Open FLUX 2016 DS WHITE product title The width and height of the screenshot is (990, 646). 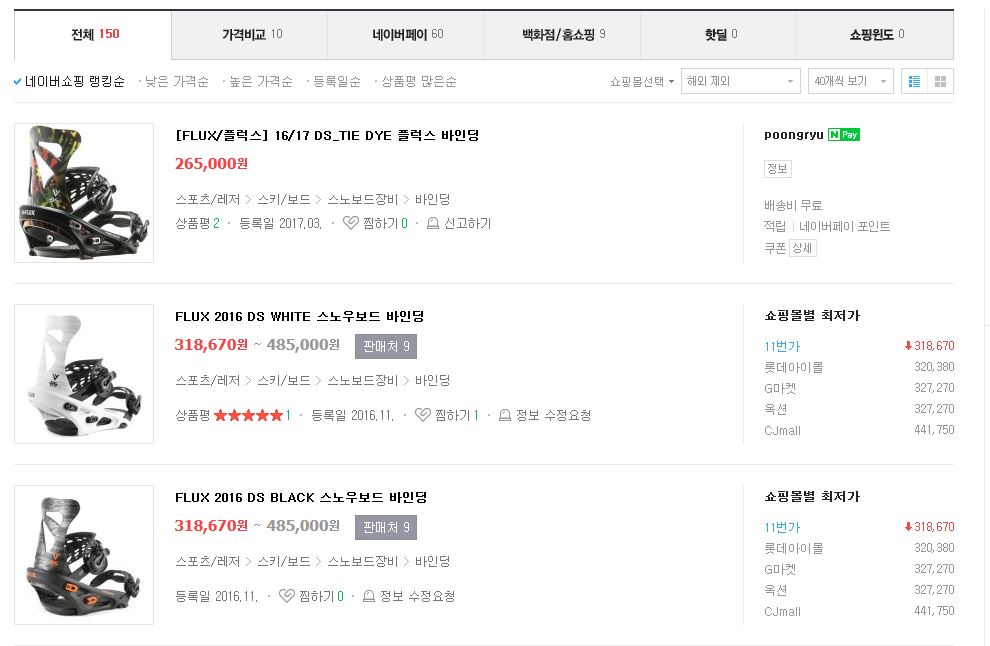click(x=299, y=316)
